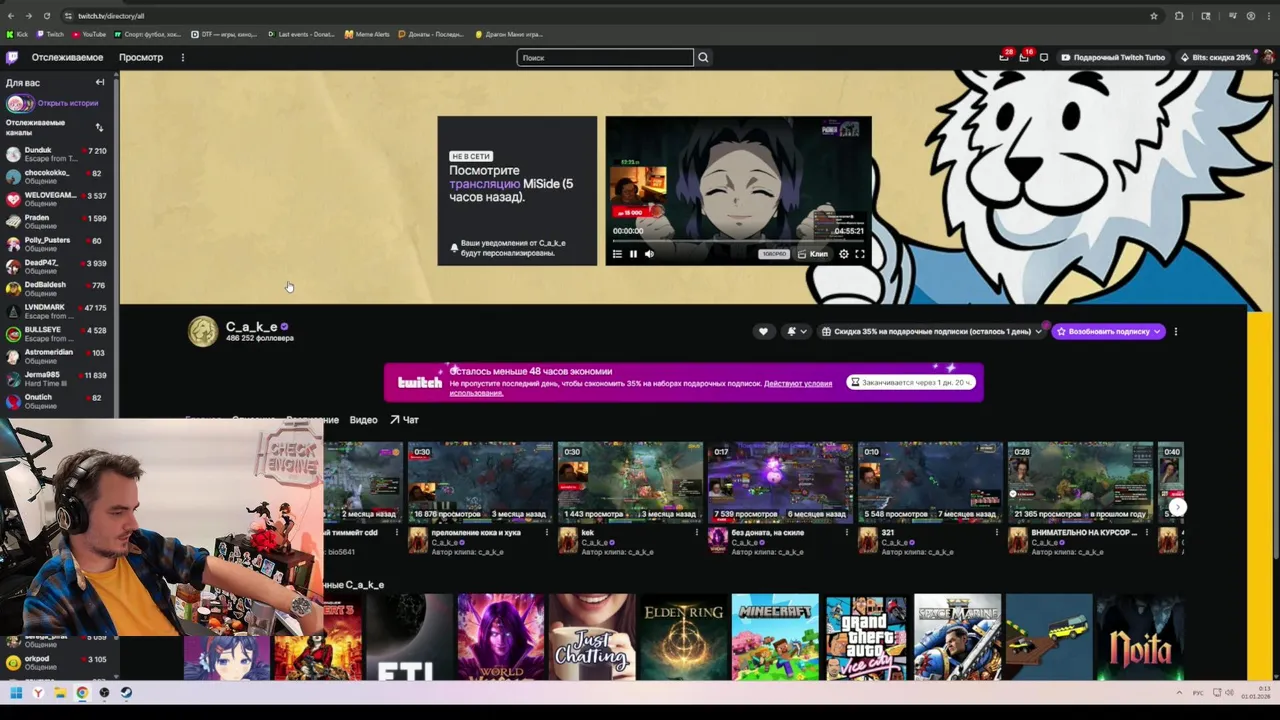Open Отслеживаемое in top navigation
The height and width of the screenshot is (720, 1280).
click(67, 57)
